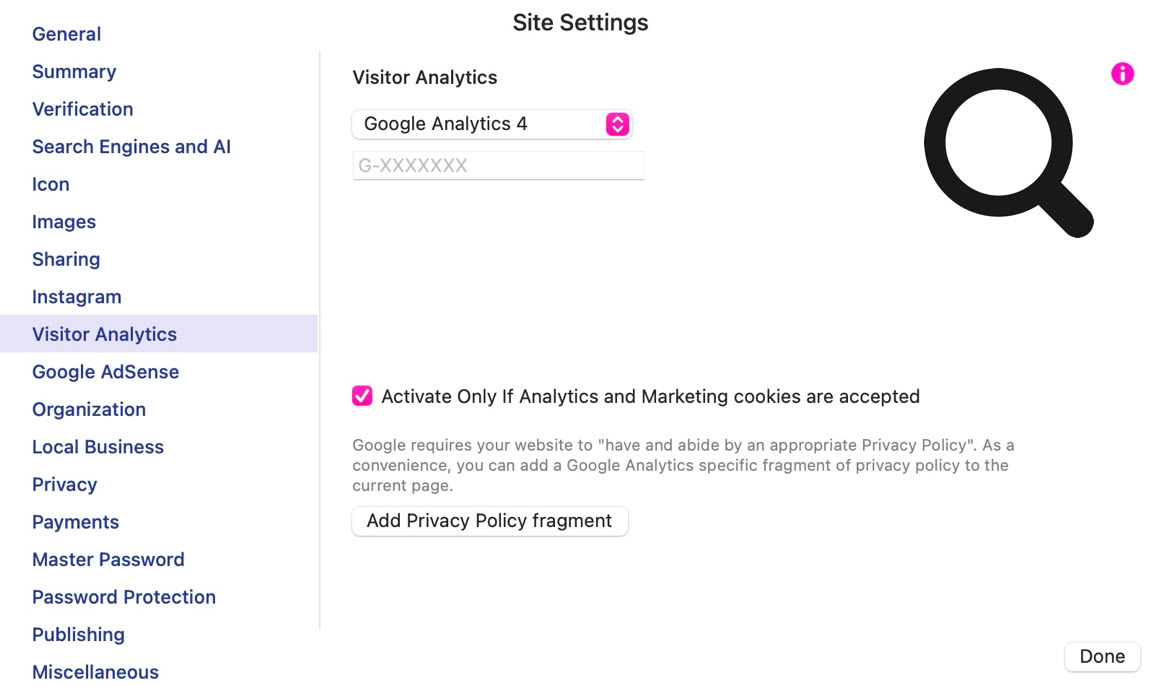1162x686 pixels.
Task: Open the General settings section
Action: pyautogui.click(x=66, y=34)
